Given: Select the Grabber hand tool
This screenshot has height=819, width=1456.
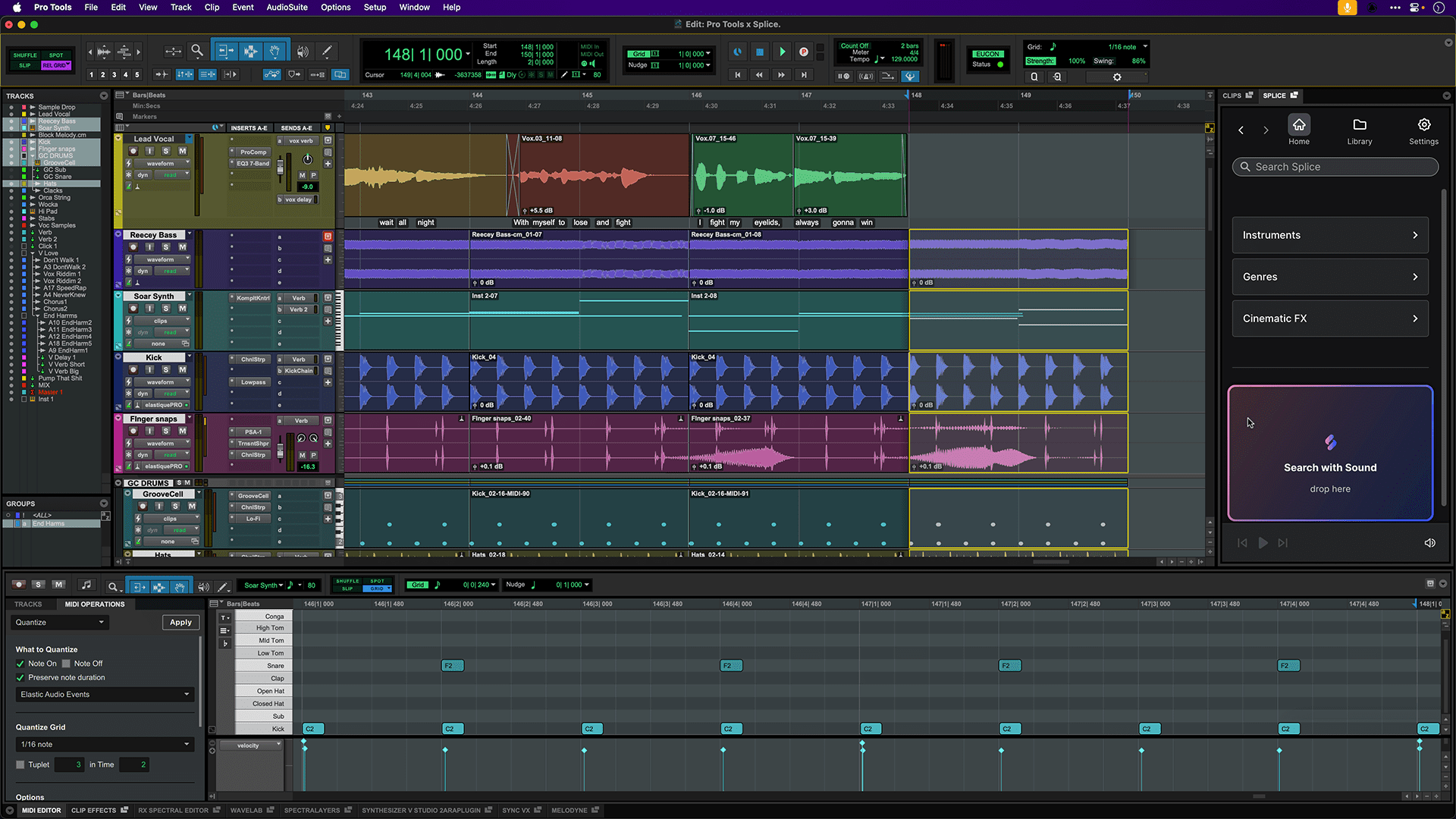Looking at the screenshot, I should click(x=275, y=50).
